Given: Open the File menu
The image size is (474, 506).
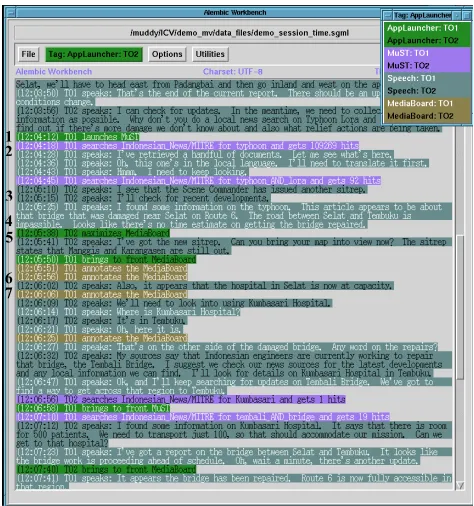Looking at the screenshot, I should pyautogui.click(x=28, y=54).
